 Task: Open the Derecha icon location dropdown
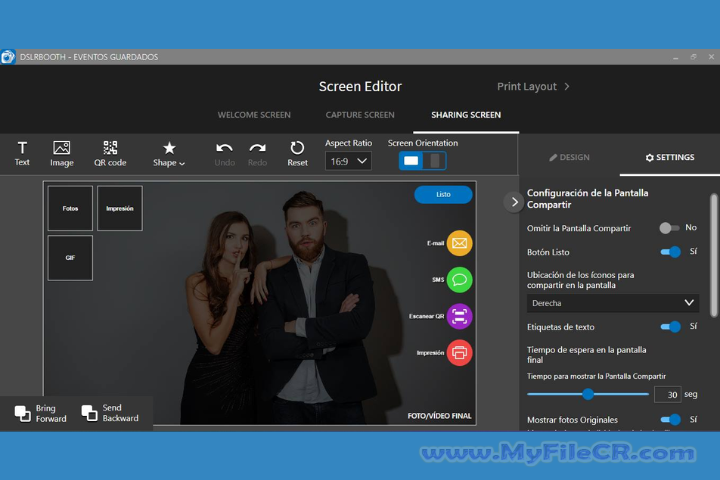pos(613,303)
